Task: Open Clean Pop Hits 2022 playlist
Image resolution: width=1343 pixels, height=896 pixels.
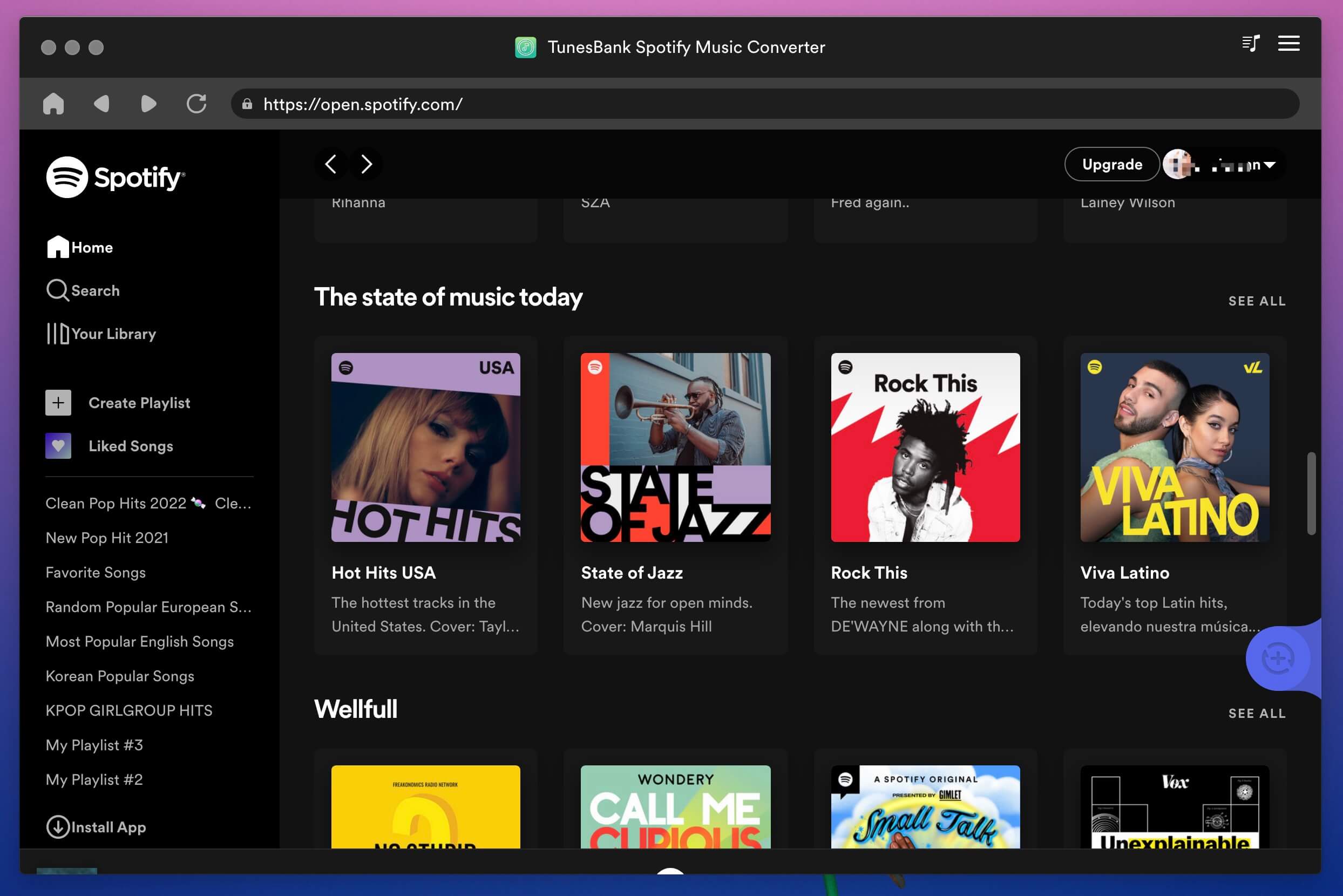Action: coord(148,504)
